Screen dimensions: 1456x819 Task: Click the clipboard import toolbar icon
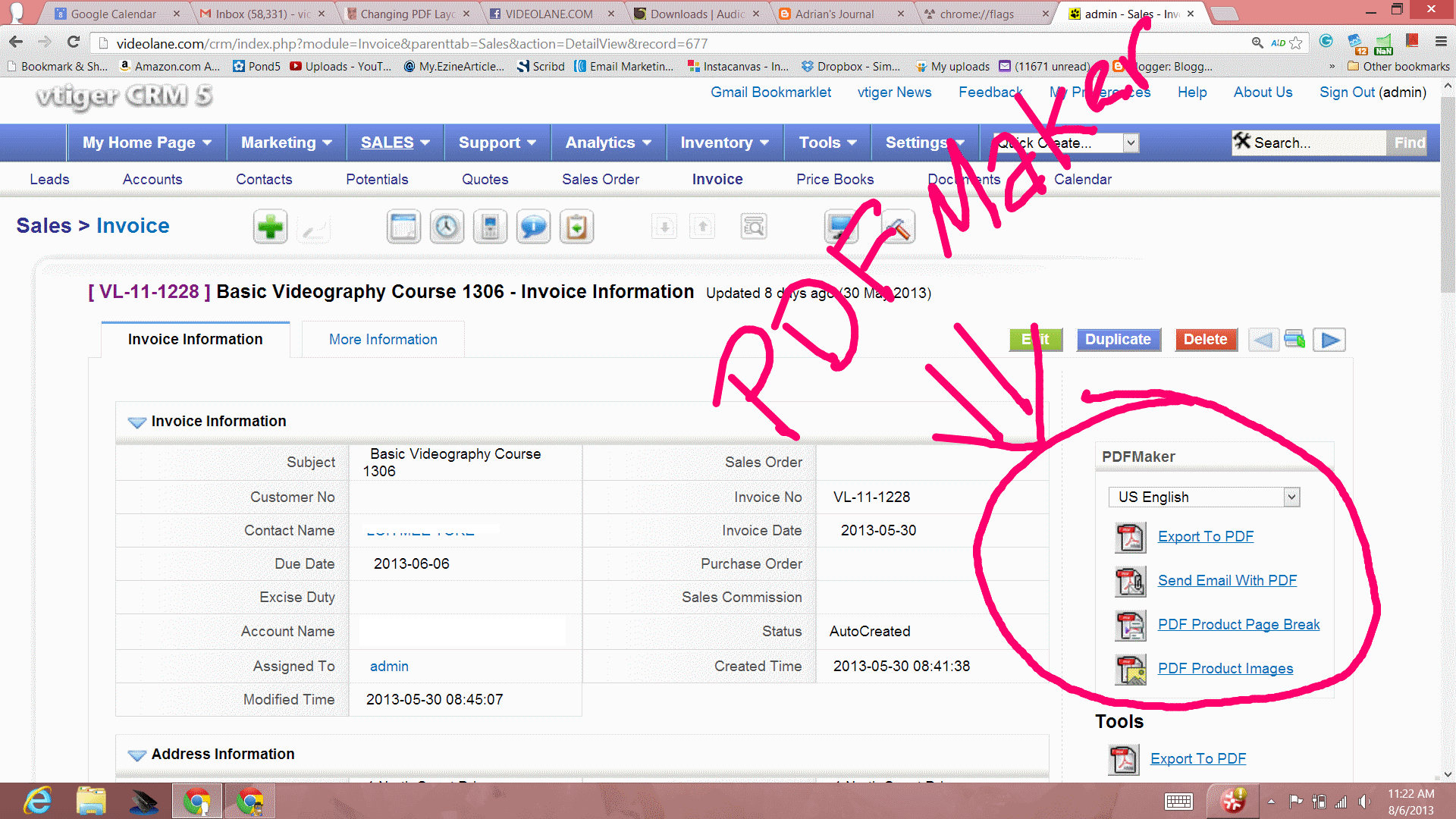tap(576, 226)
